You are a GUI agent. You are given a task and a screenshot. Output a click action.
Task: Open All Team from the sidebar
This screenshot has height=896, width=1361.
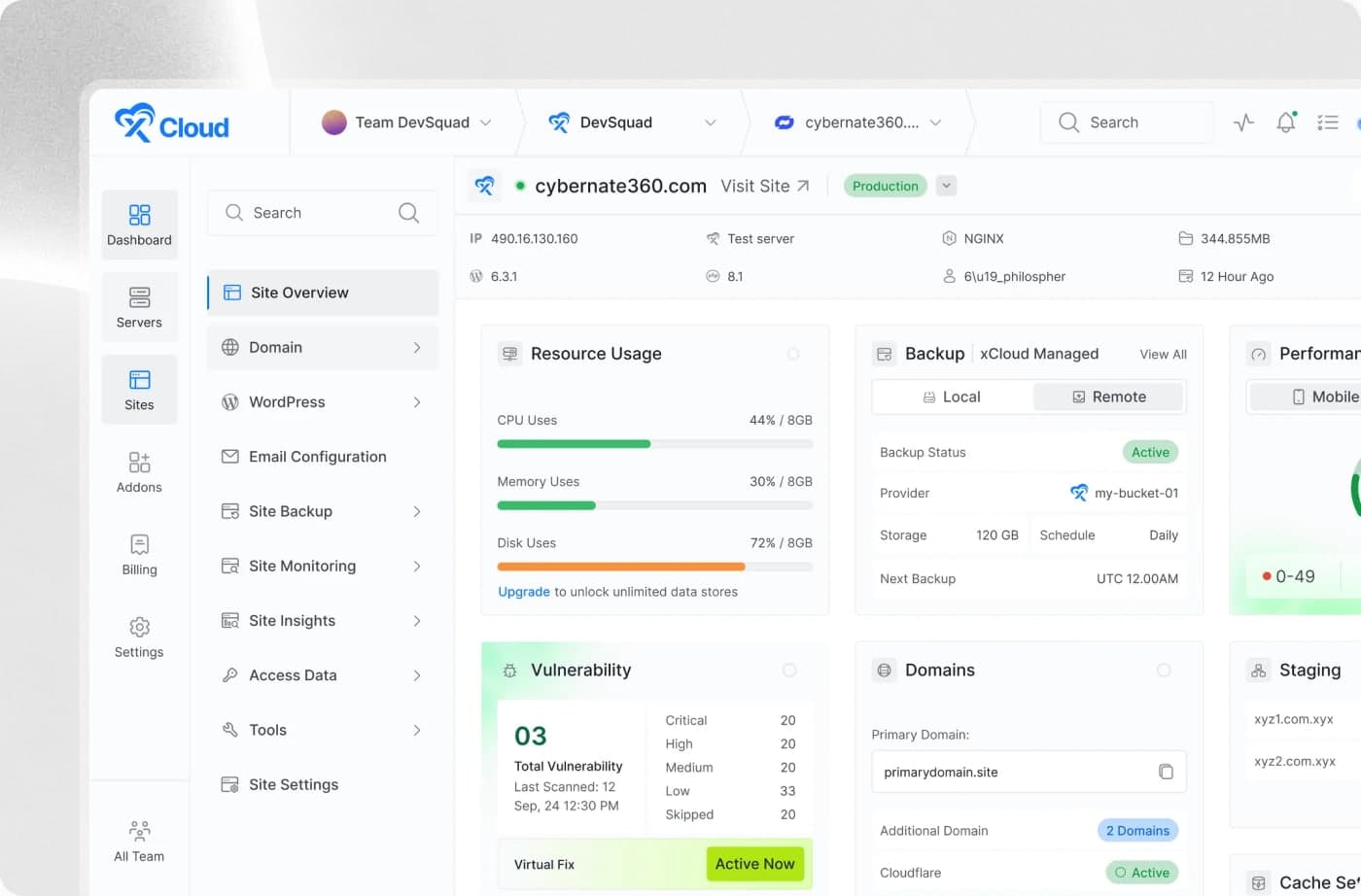click(x=139, y=842)
